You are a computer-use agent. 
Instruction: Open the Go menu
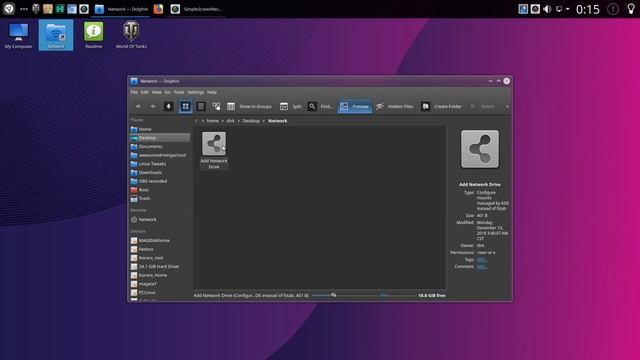pos(167,92)
